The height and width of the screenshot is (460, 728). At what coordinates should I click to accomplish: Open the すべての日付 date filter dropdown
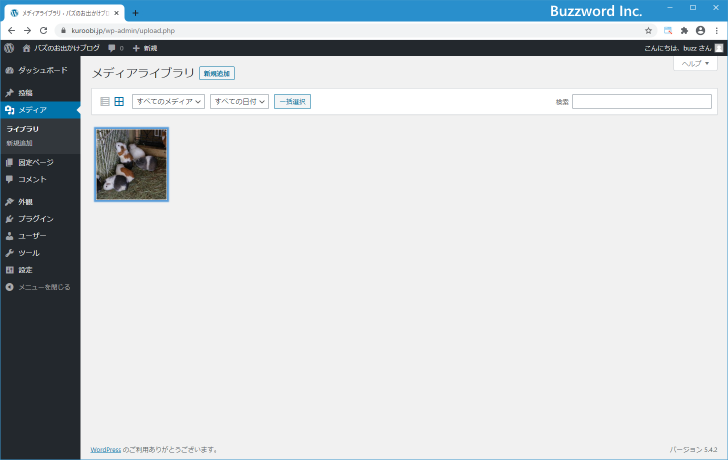click(239, 101)
